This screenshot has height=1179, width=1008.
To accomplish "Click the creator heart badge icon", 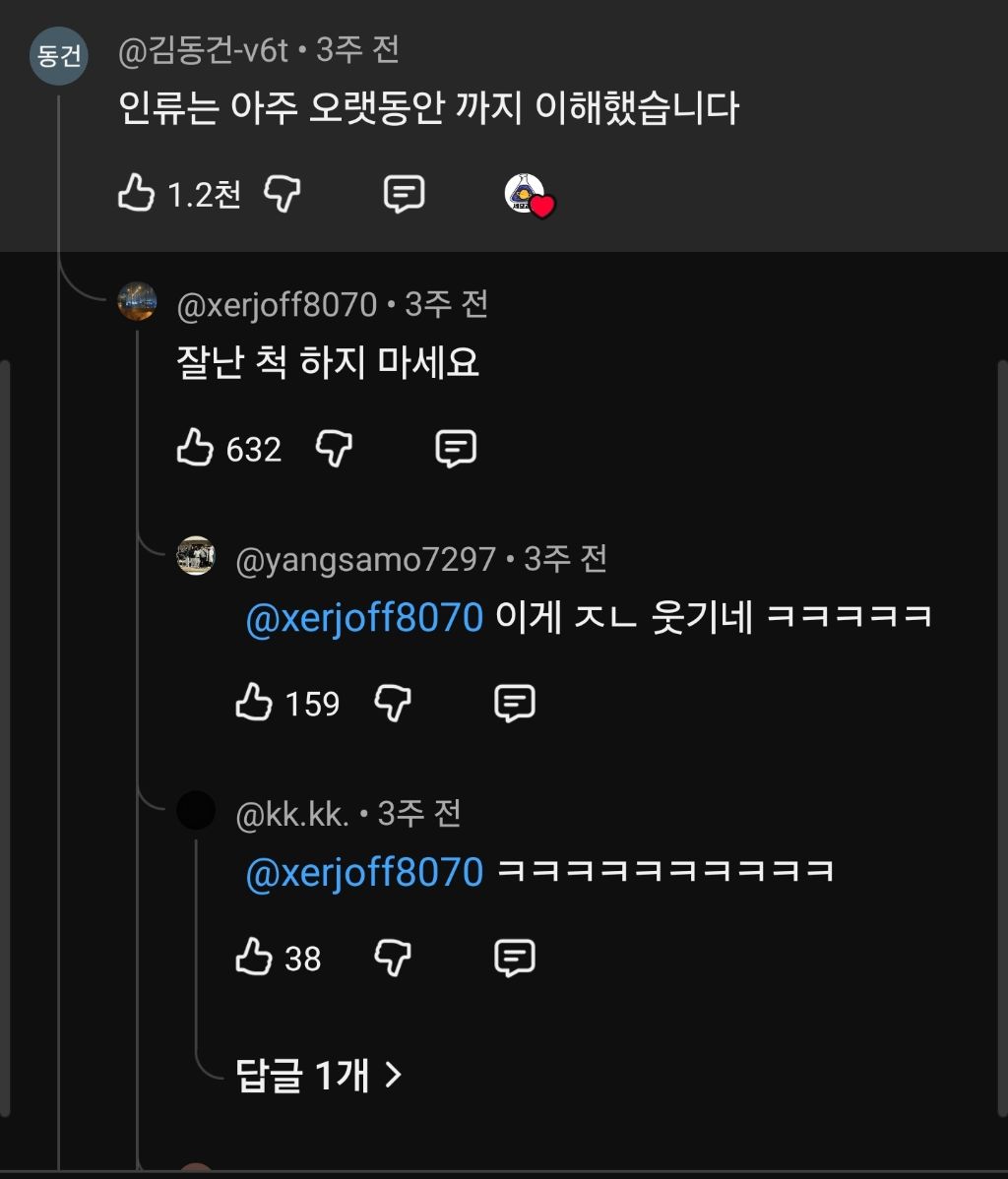I will tap(530, 195).
